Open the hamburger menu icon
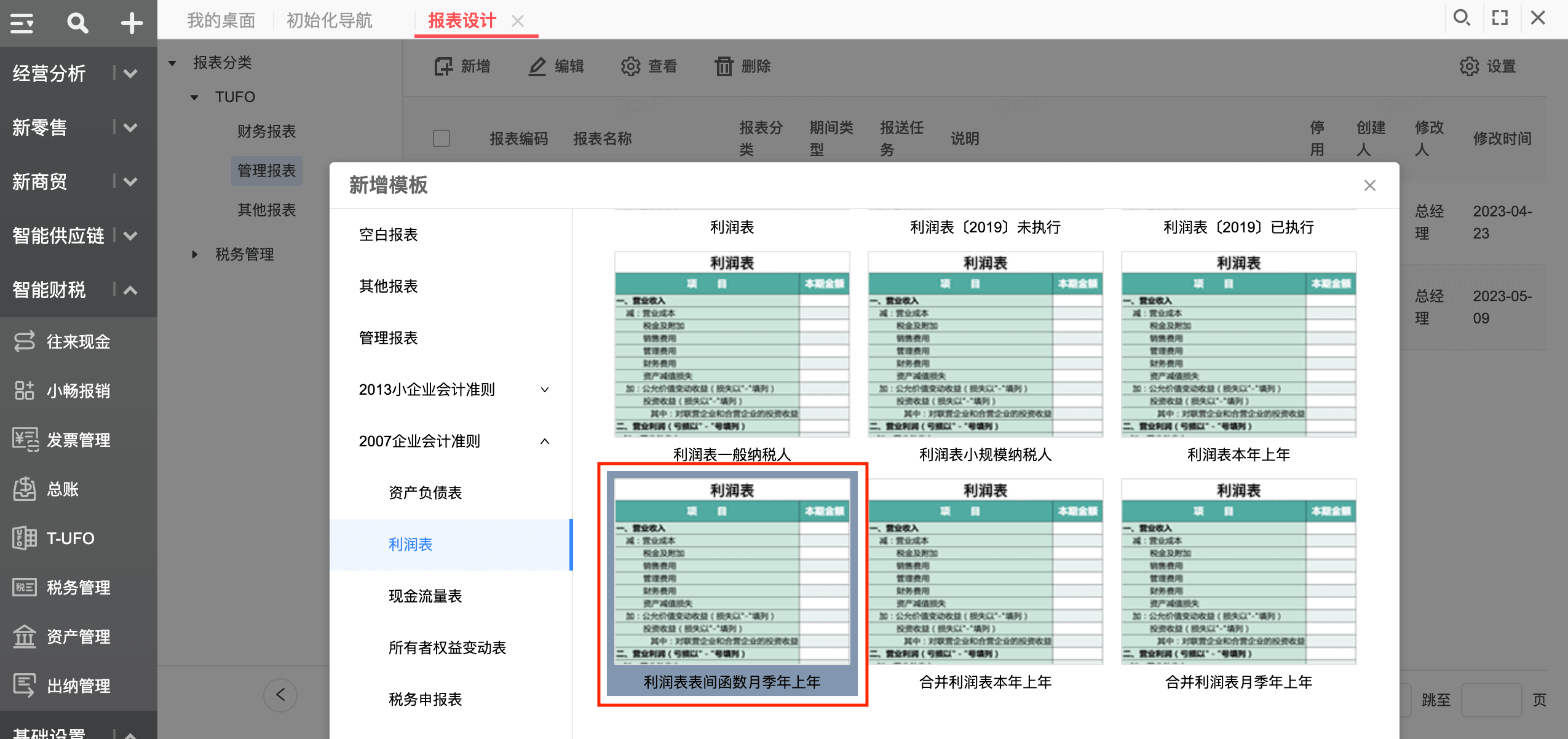 pyautogui.click(x=22, y=23)
